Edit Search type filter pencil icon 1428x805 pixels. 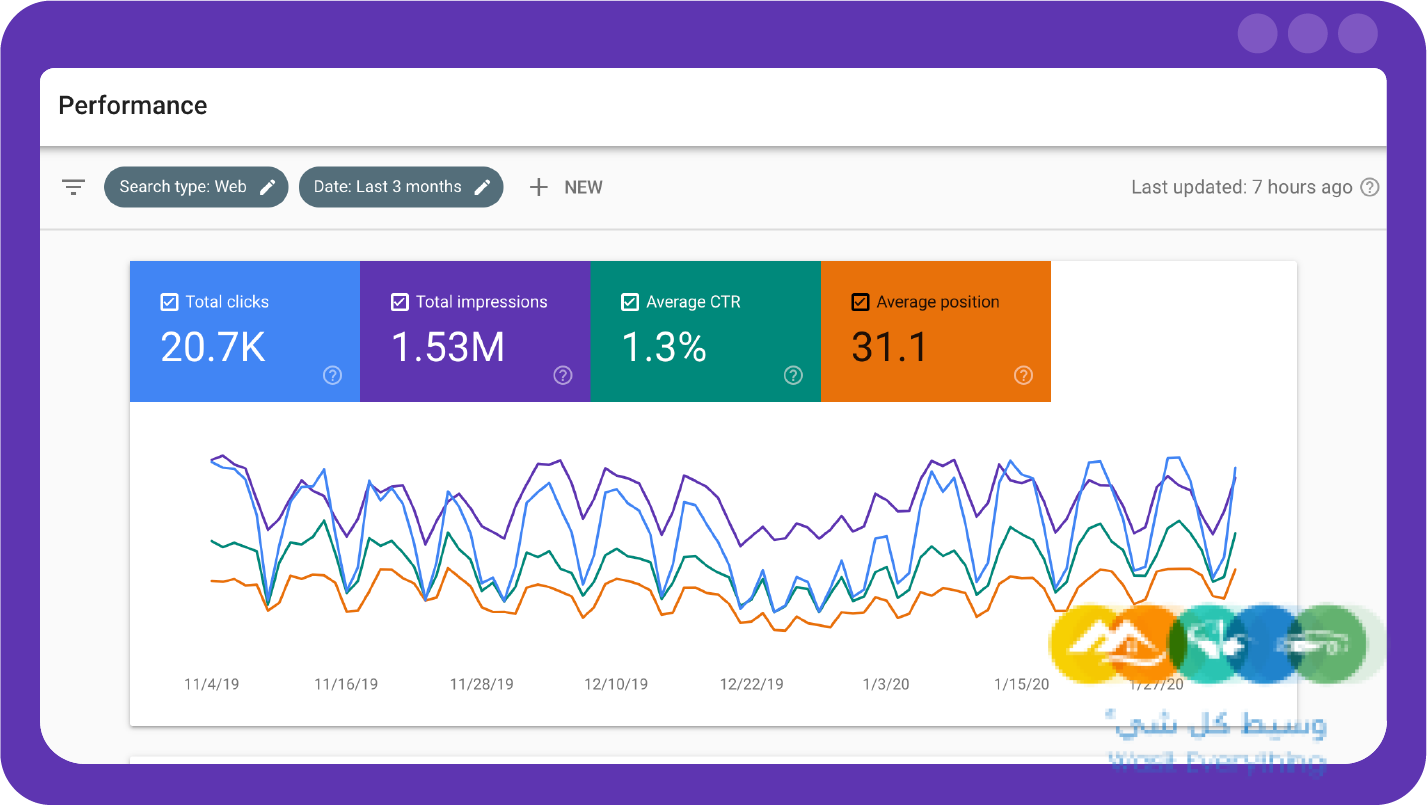pos(267,187)
